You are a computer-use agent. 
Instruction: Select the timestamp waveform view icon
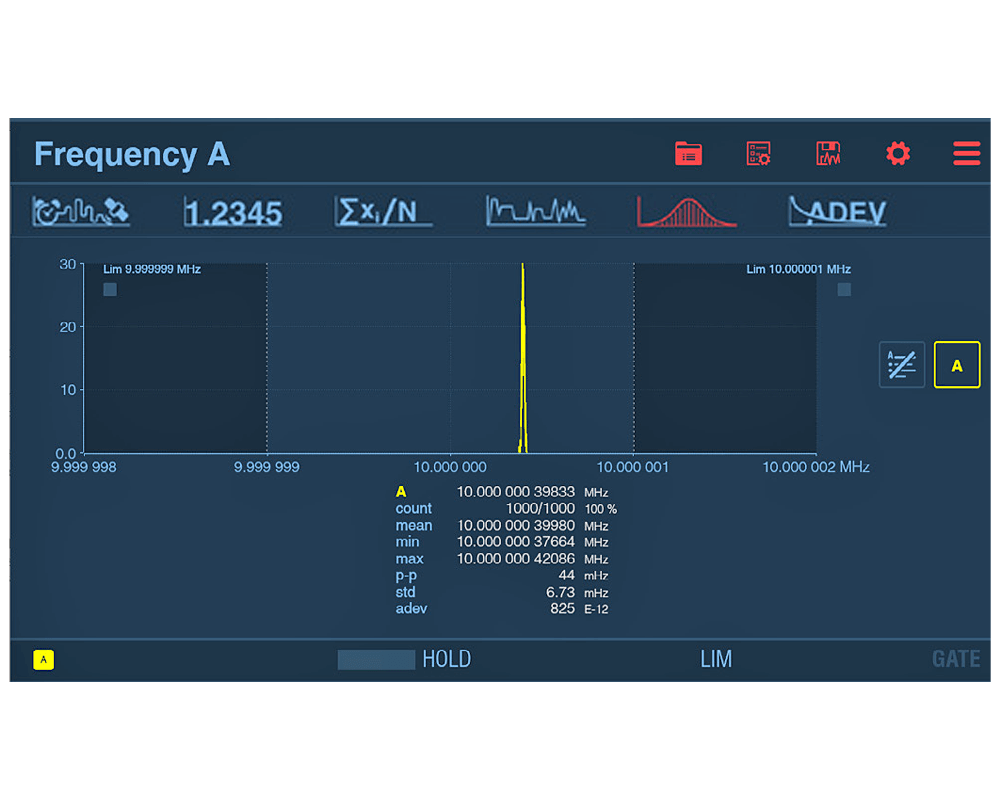(x=81, y=211)
